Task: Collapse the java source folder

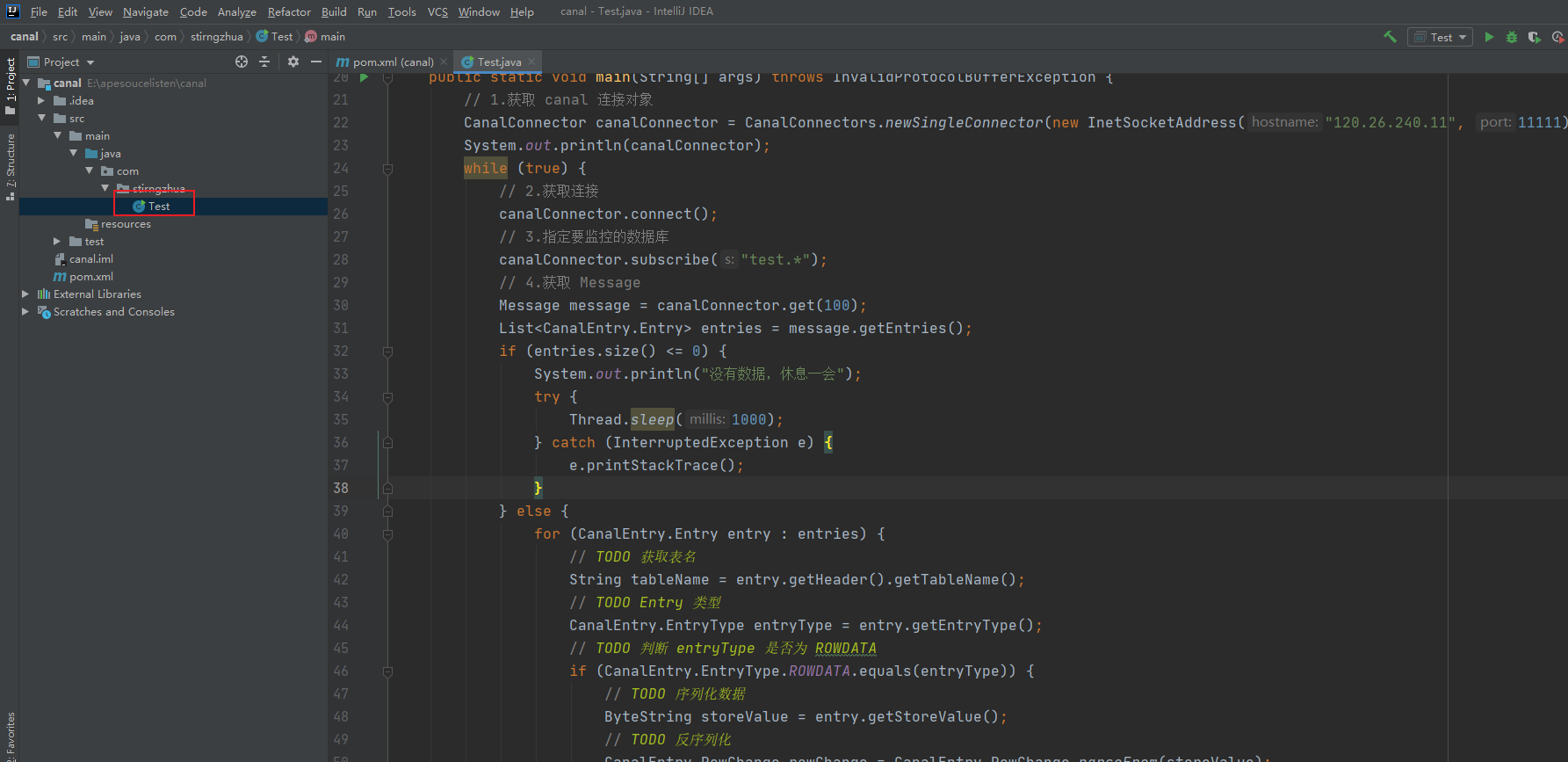Action: coord(73,153)
